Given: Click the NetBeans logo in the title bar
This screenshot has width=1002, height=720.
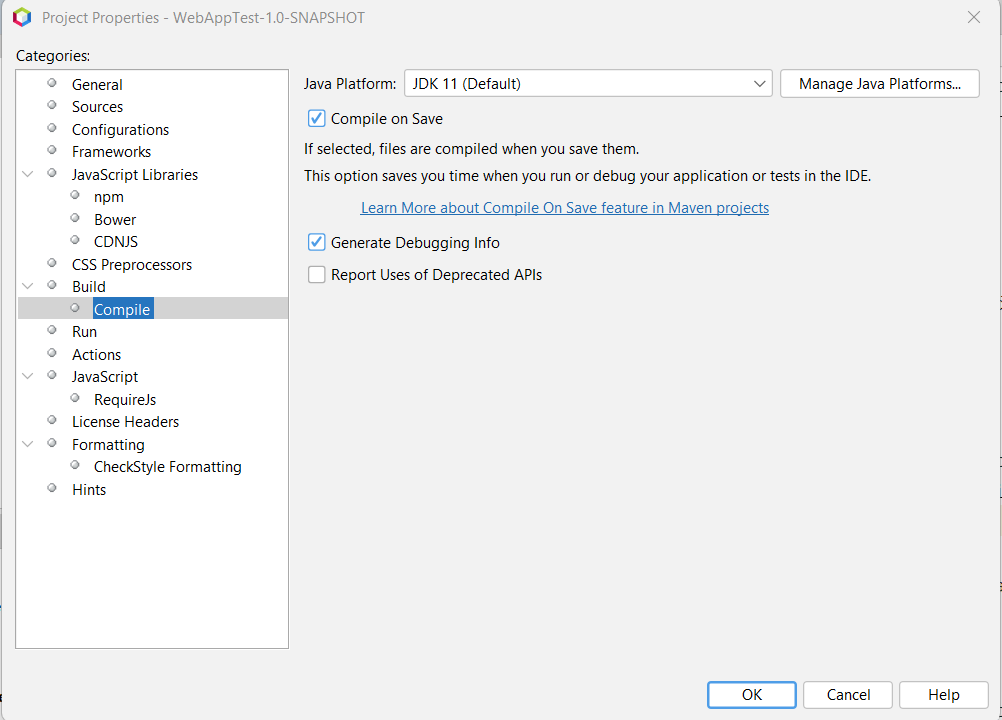Looking at the screenshot, I should tap(22, 17).
